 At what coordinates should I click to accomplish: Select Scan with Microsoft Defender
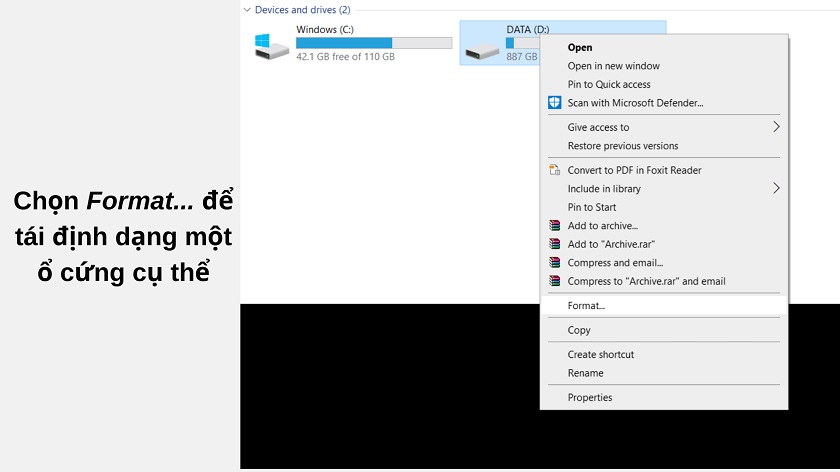pyautogui.click(x=664, y=103)
